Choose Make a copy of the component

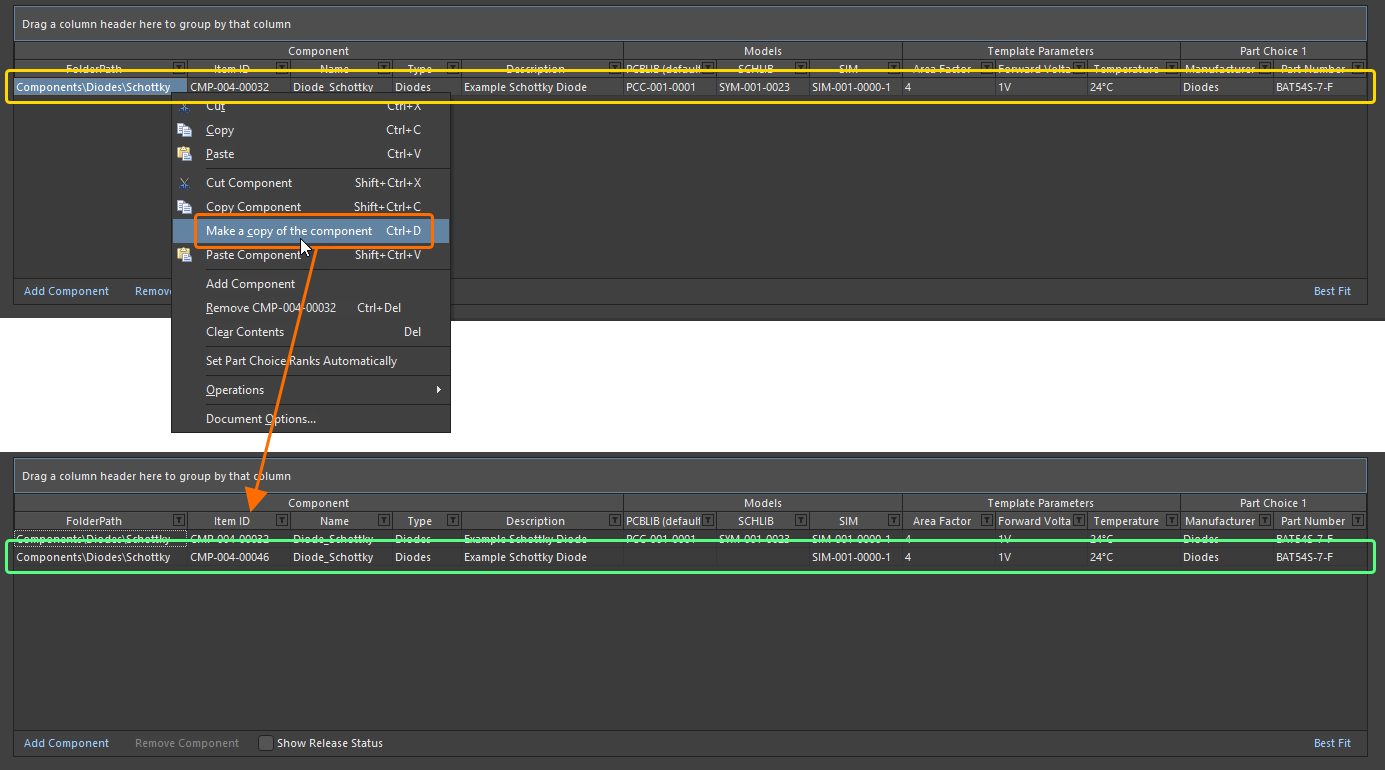click(x=289, y=231)
